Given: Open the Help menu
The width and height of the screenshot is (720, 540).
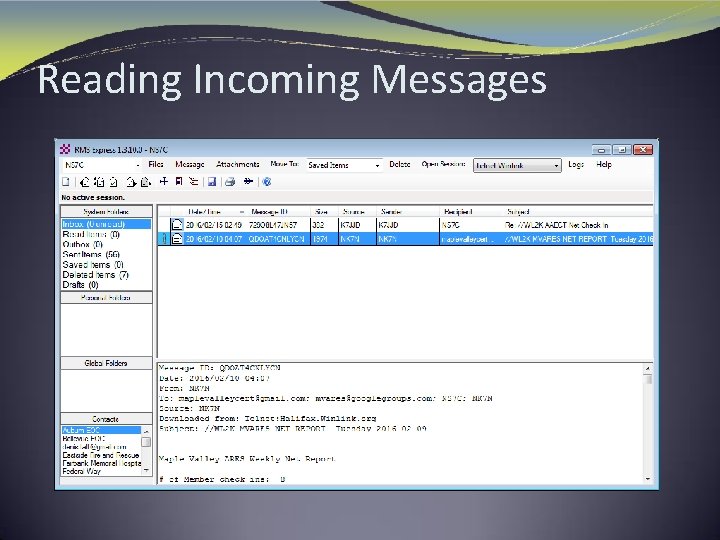Looking at the screenshot, I should 604,164.
